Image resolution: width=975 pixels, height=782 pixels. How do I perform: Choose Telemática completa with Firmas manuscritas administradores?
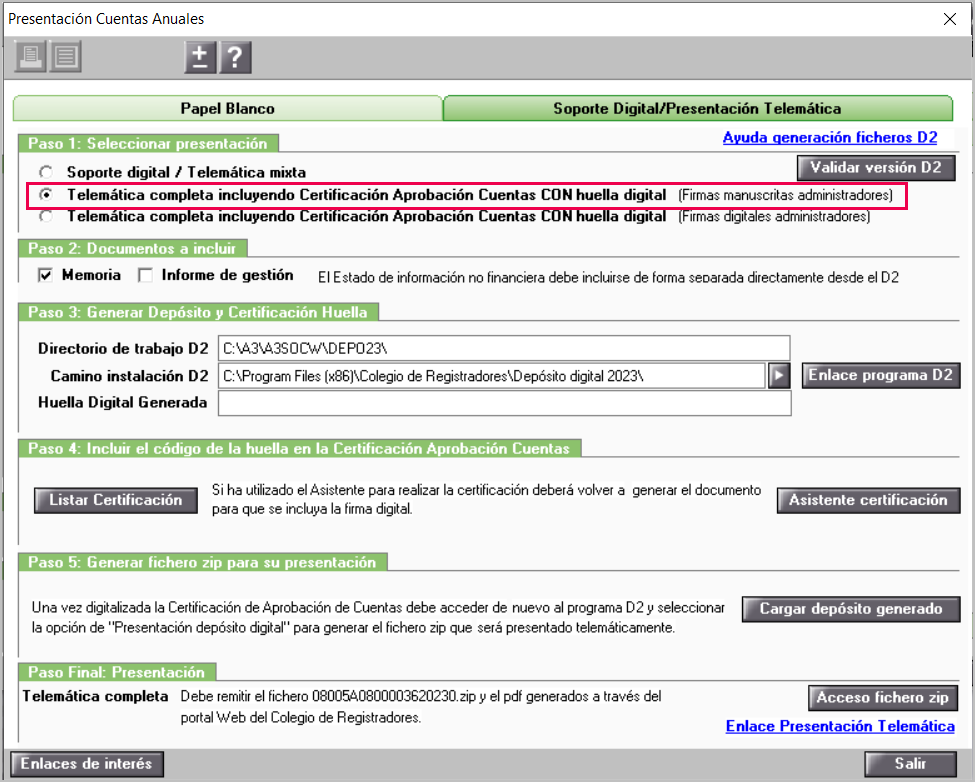pyautogui.click(x=46, y=195)
